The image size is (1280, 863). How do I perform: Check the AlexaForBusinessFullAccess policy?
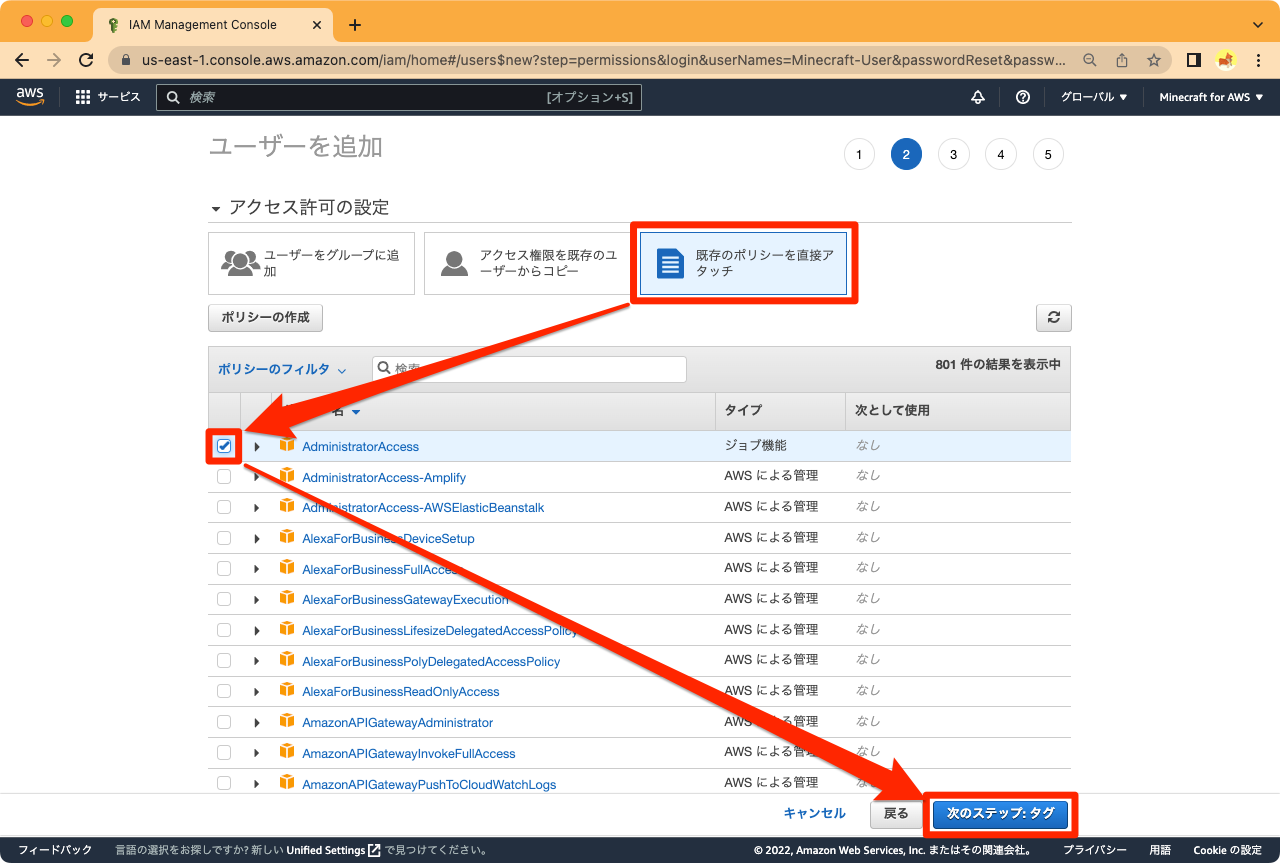pyautogui.click(x=223, y=568)
